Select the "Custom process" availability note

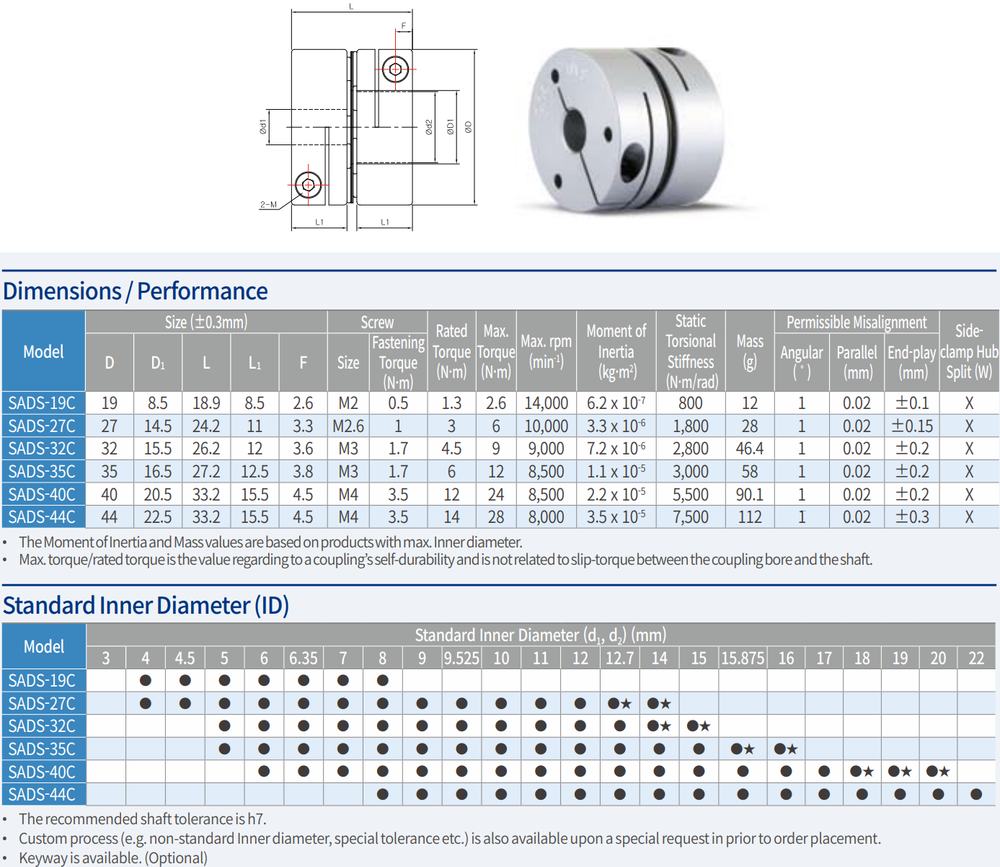[450, 838]
